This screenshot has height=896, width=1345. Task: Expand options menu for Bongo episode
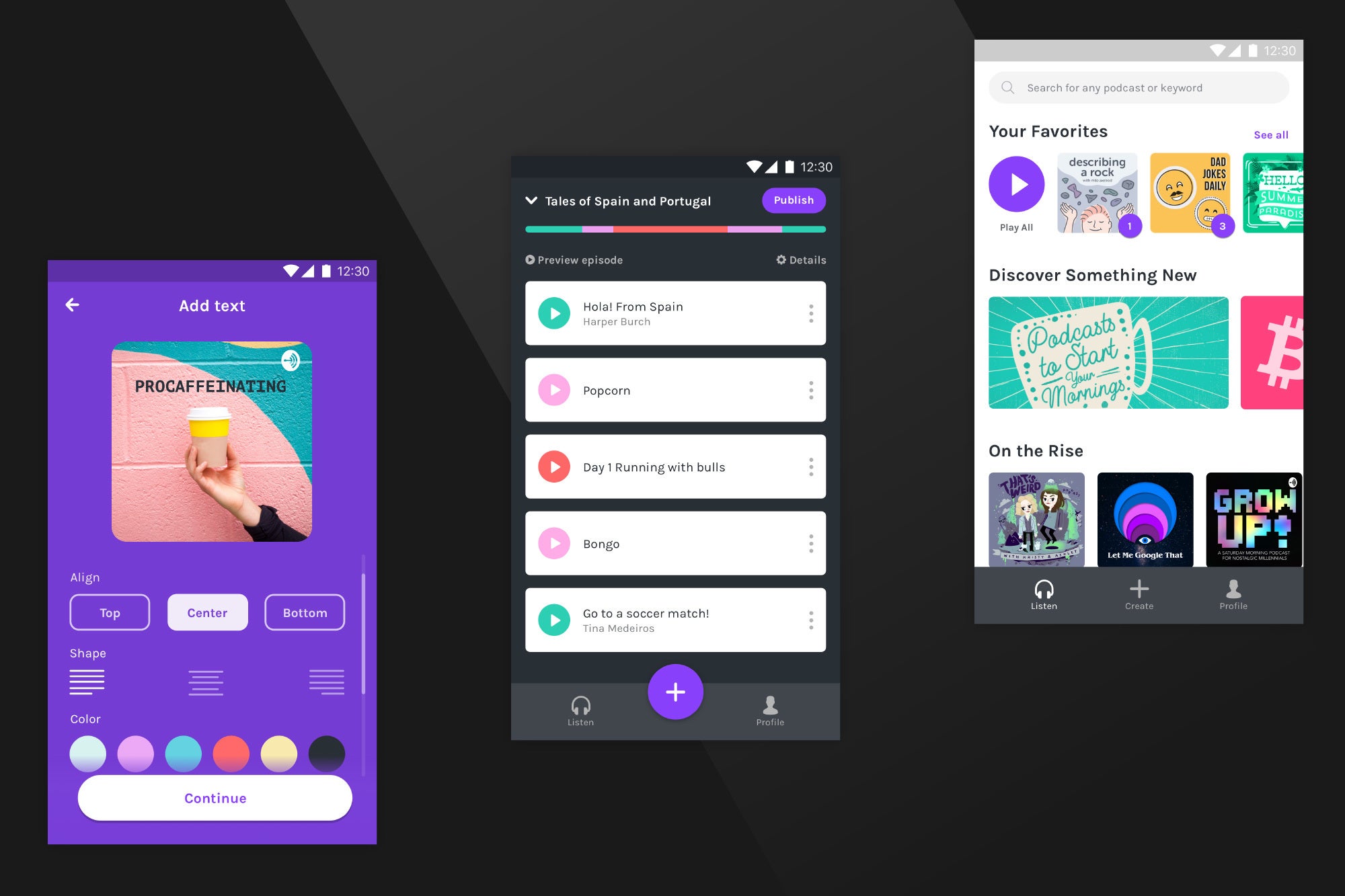coord(811,543)
